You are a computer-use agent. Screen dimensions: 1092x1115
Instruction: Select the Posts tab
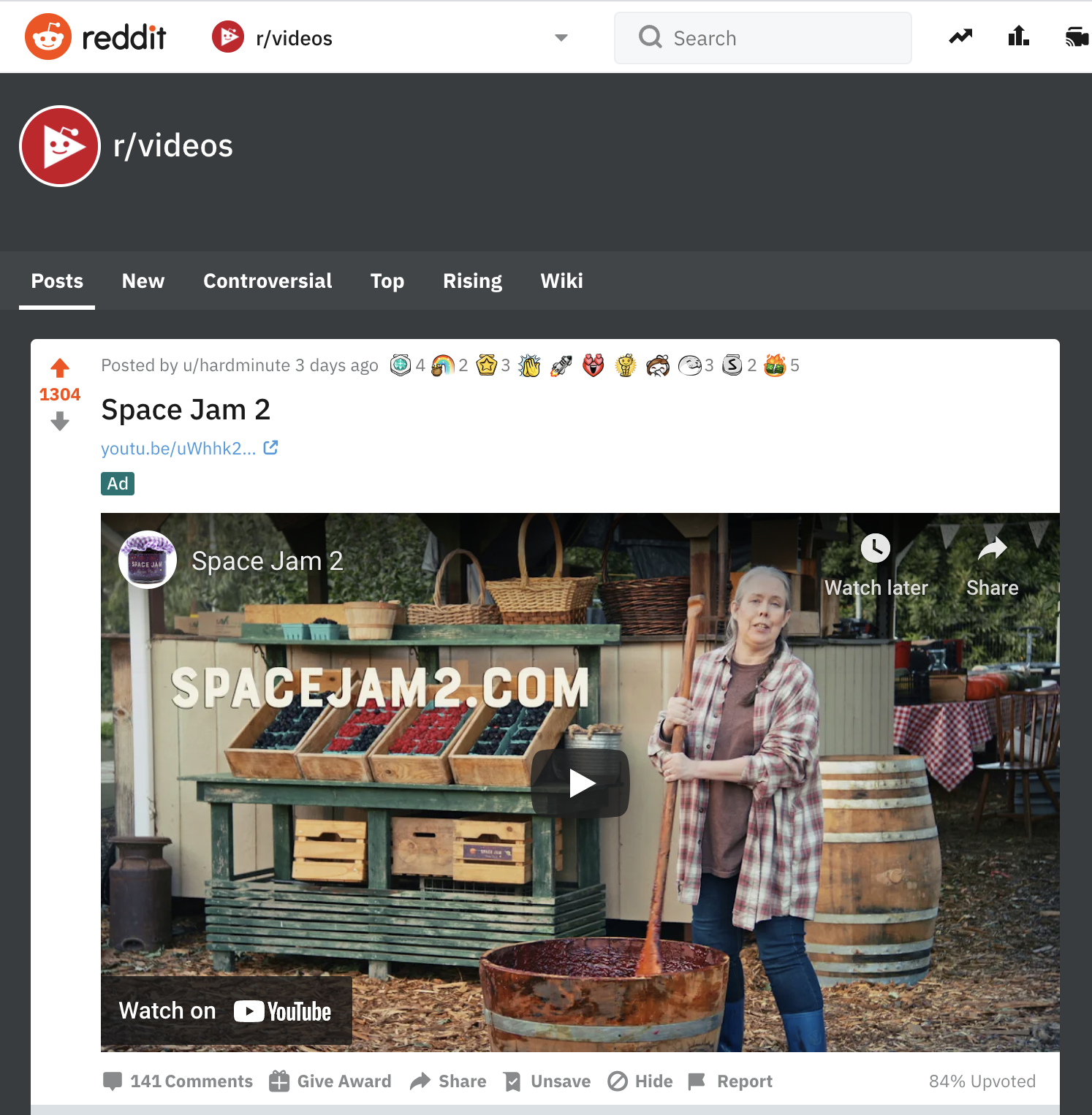(x=57, y=281)
